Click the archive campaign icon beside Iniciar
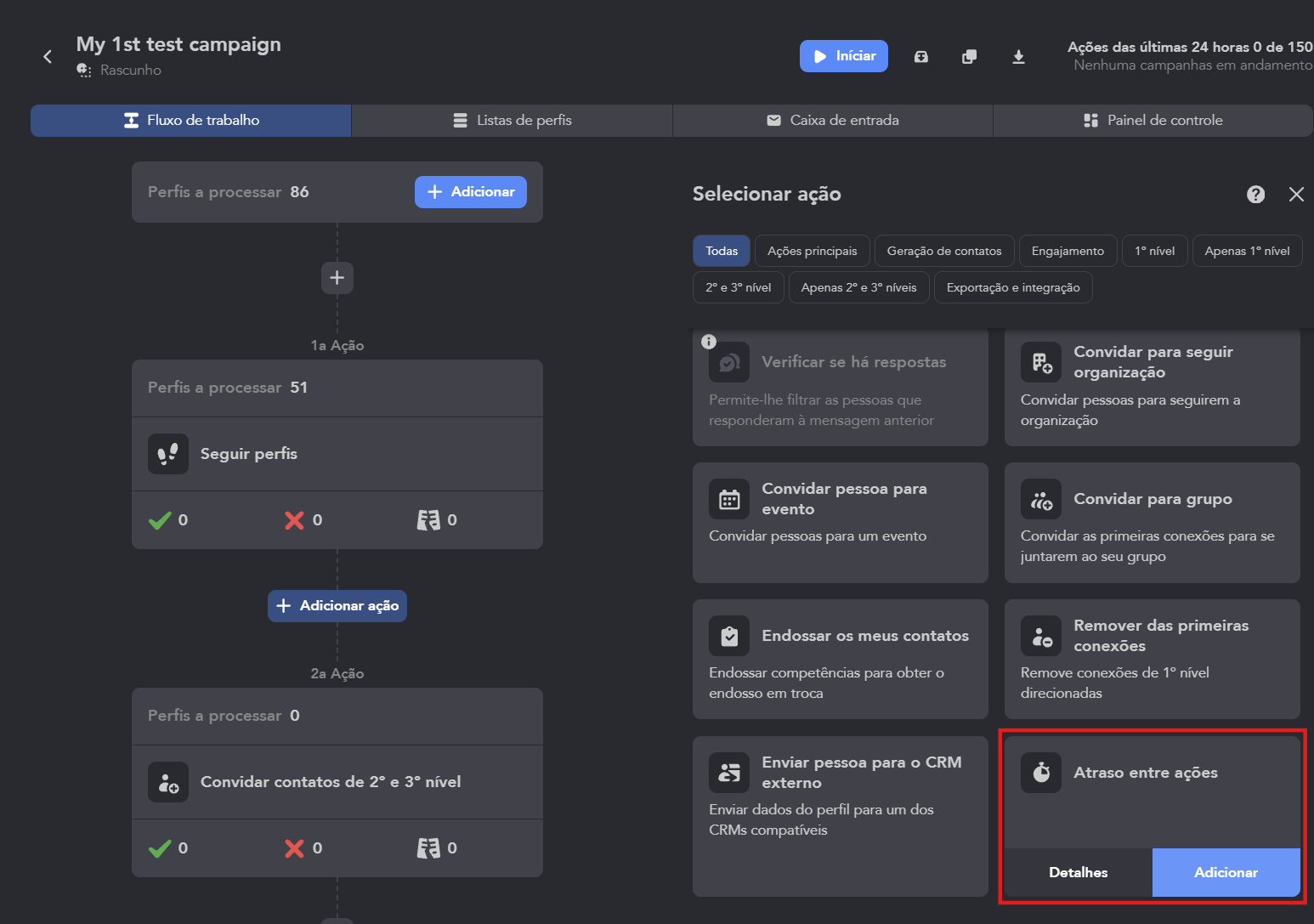1314x924 pixels. [x=921, y=57]
